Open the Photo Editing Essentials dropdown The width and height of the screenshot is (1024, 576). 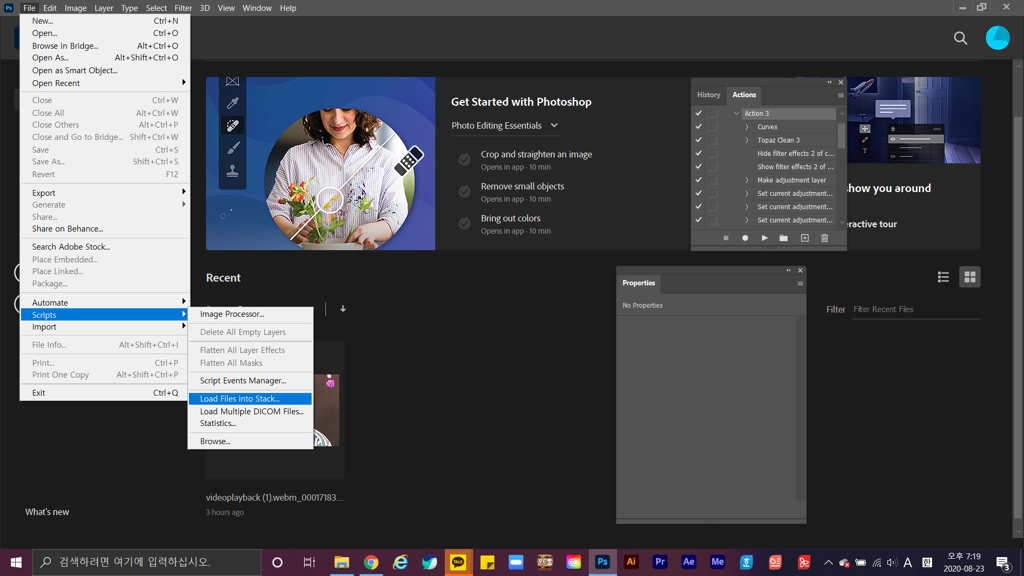504,125
